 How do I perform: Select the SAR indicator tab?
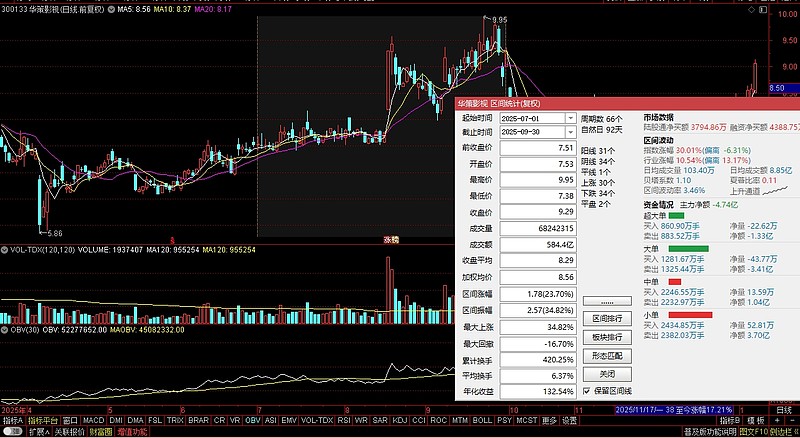(380, 421)
